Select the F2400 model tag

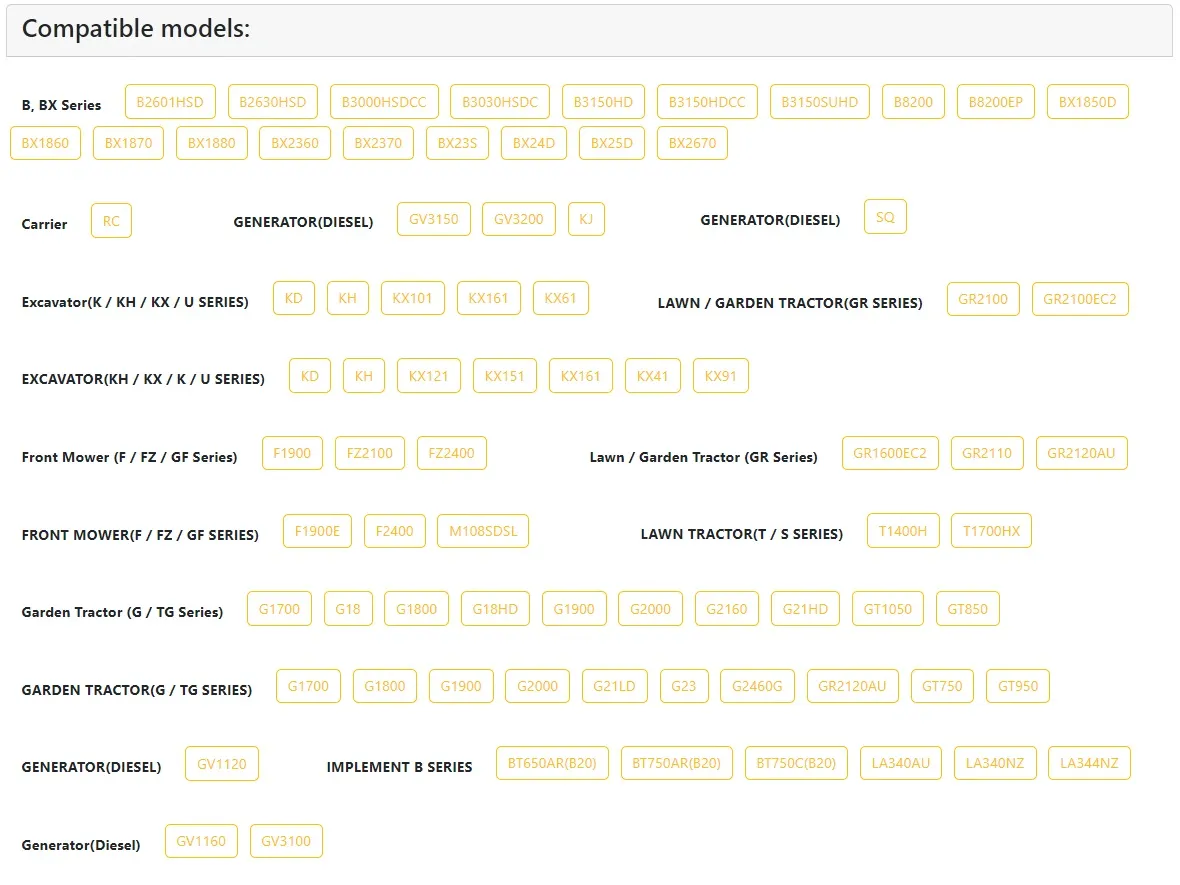click(x=394, y=531)
